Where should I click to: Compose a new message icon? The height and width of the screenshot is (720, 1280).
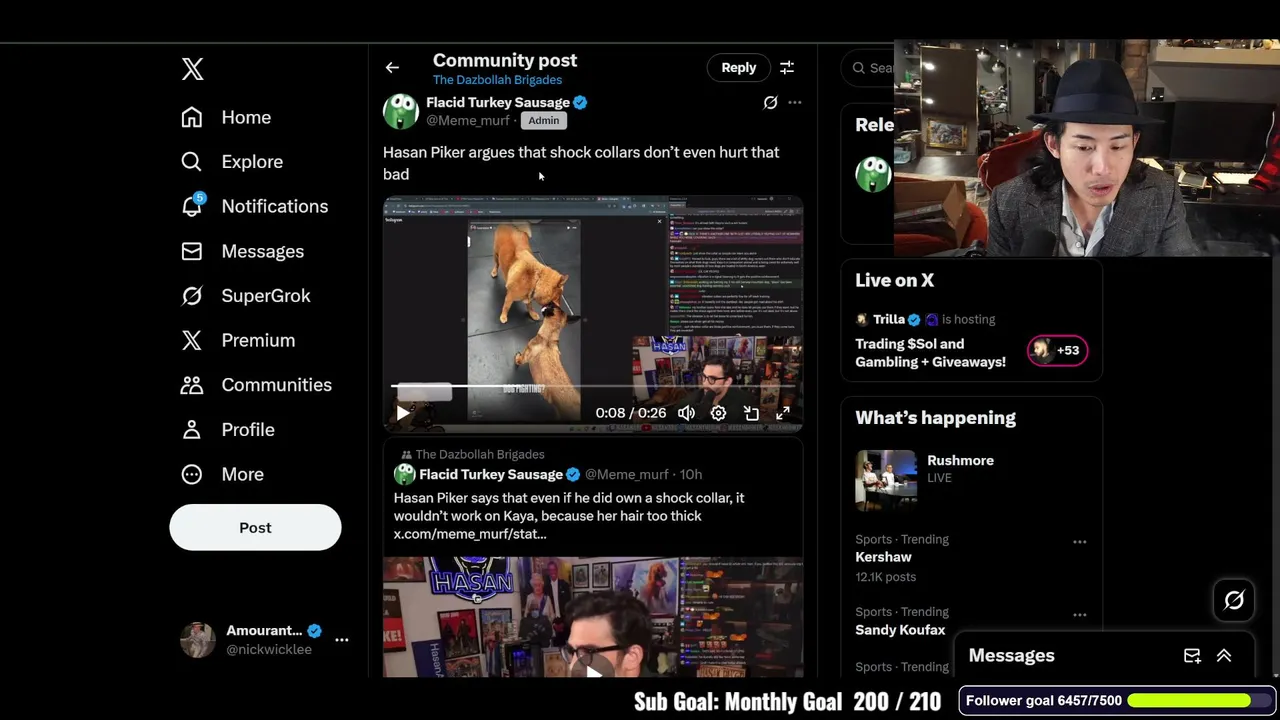1192,656
